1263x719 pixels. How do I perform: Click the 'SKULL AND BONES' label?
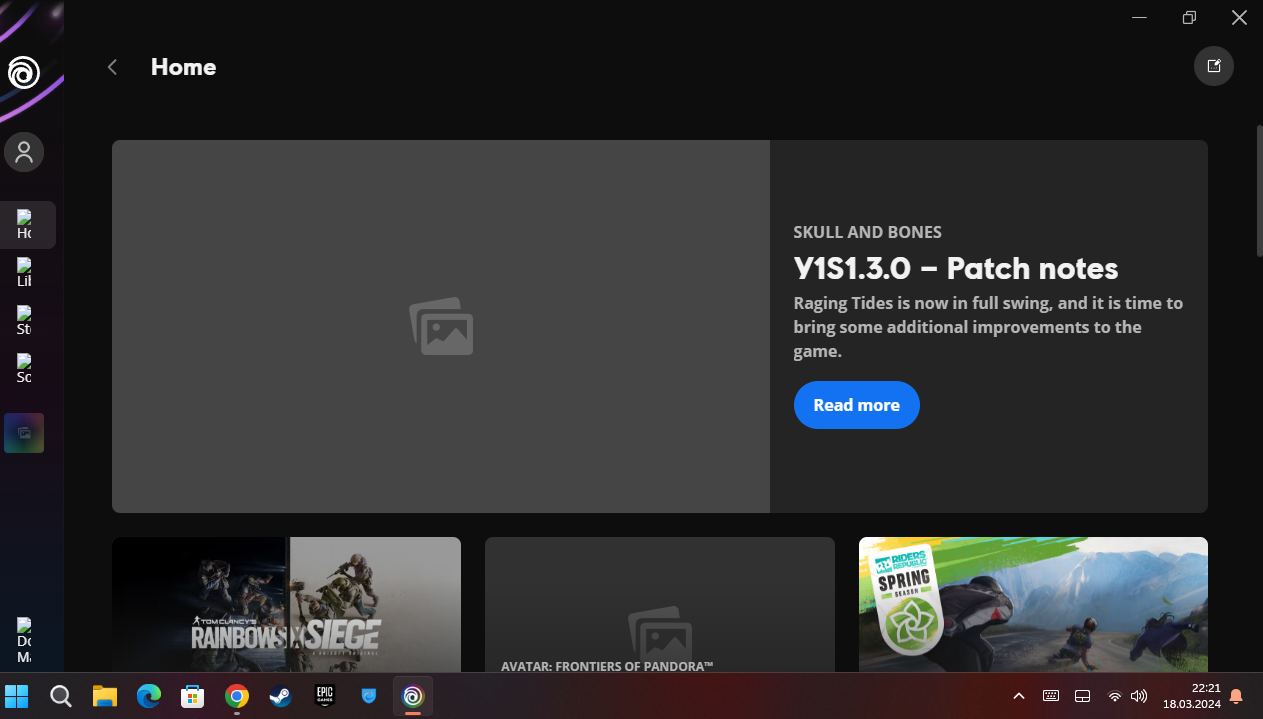coord(868,232)
